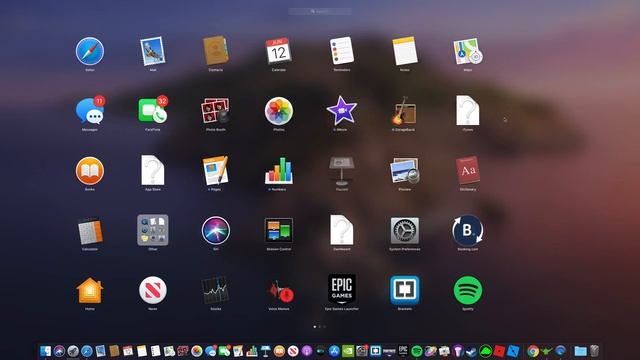Launch Brackets from the Launchpad grid
640x360 pixels.
pos(404,290)
